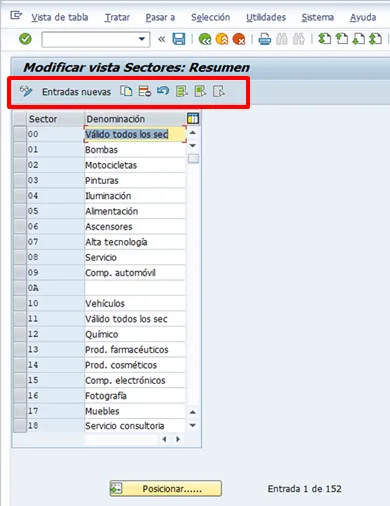Click the Select all entries icon
The image size is (390, 506).
click(x=182, y=91)
